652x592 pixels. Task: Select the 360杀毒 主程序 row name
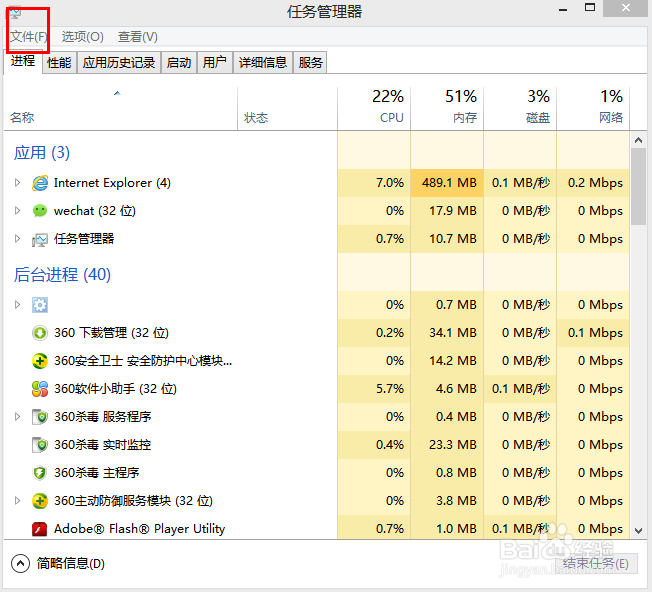coord(97,473)
